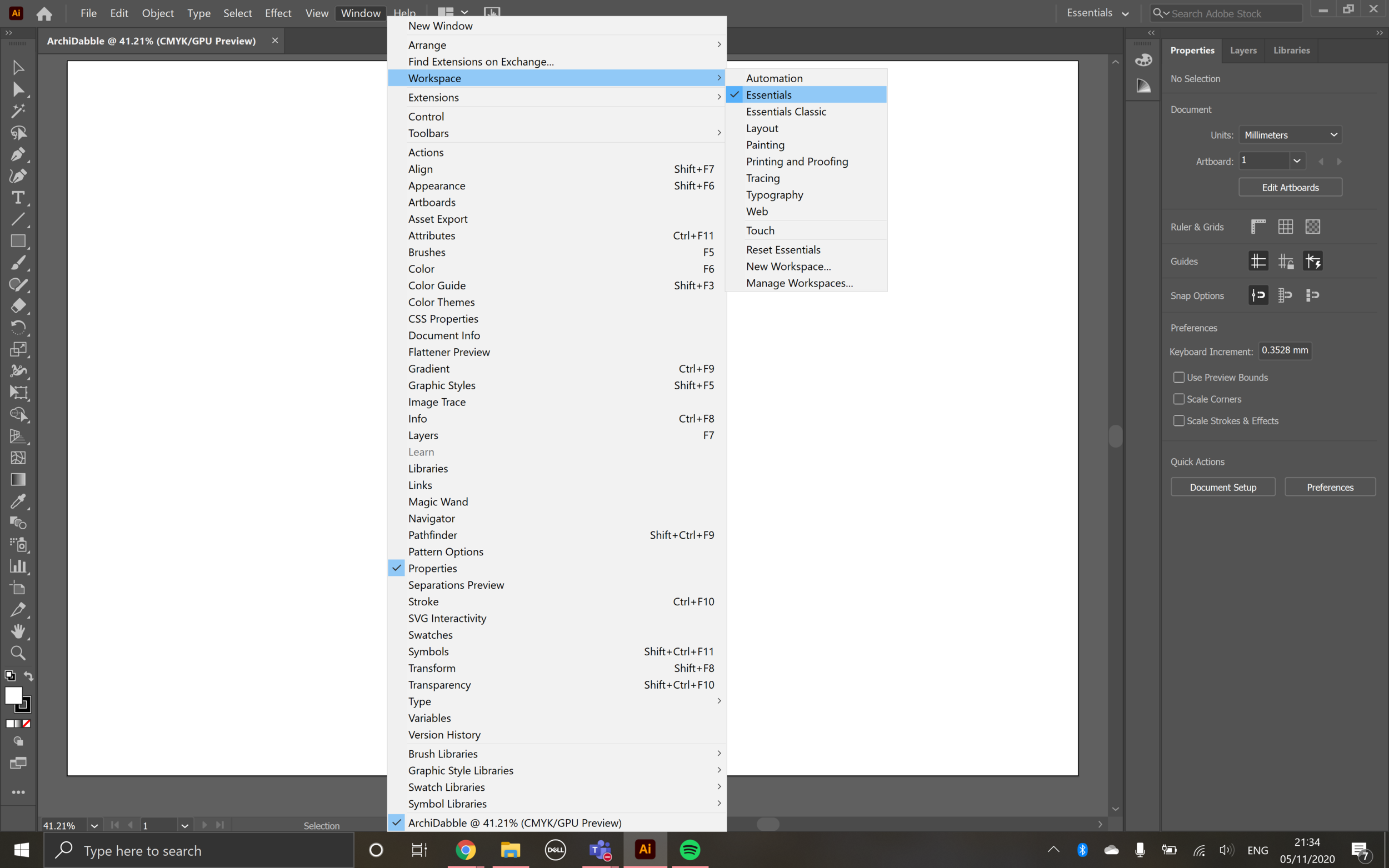Click the None color button
This screenshot has height=868, width=1389.
click(27, 723)
